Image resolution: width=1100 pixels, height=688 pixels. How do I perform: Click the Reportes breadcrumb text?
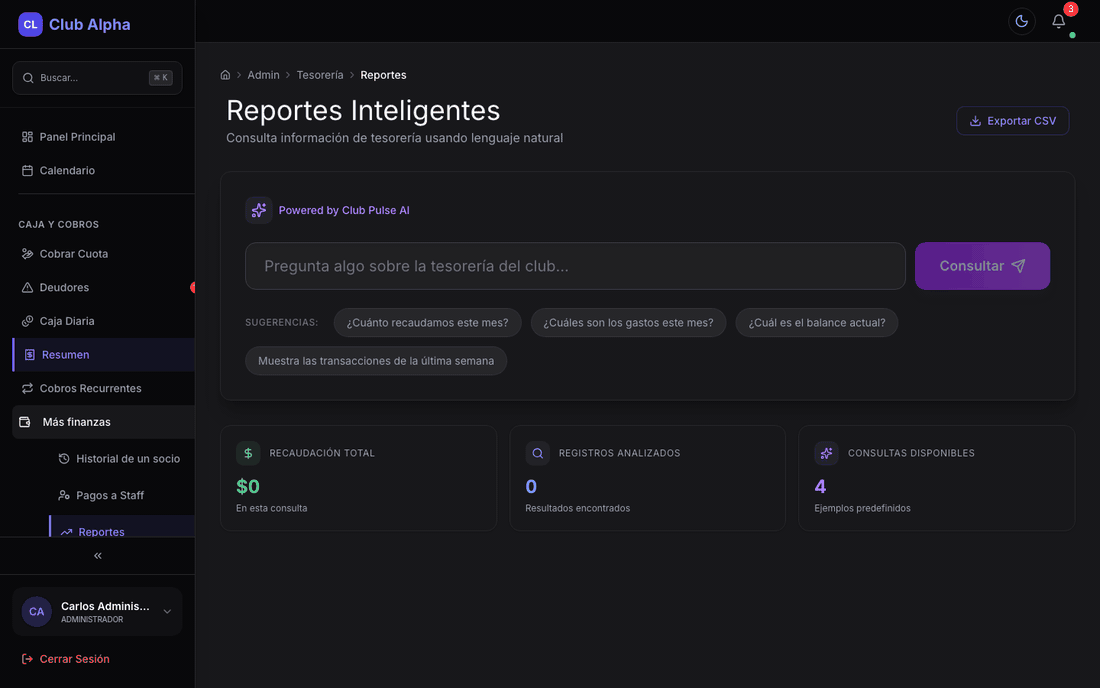pyautogui.click(x=383, y=75)
